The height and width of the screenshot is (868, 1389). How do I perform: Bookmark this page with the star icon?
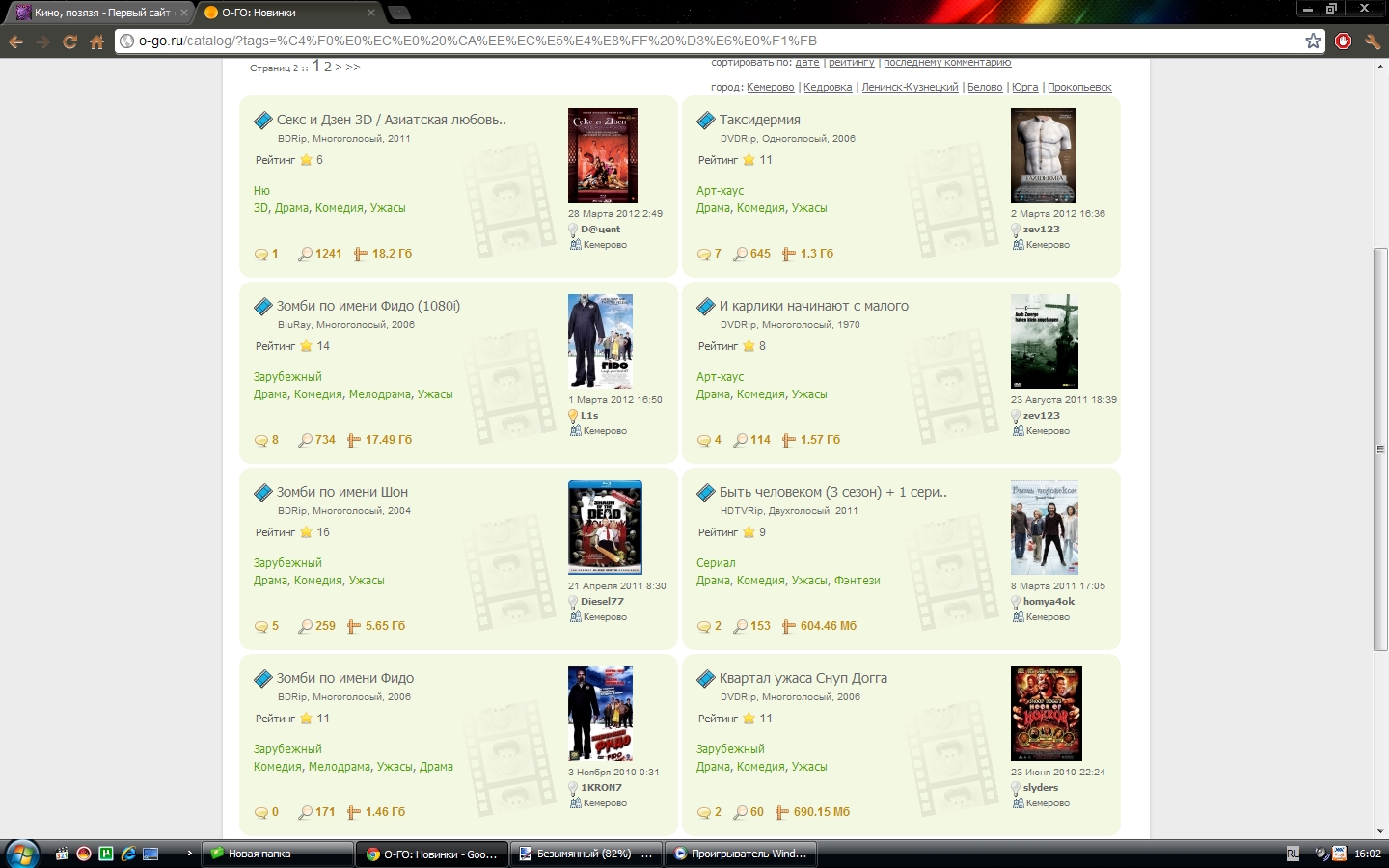(x=1313, y=41)
